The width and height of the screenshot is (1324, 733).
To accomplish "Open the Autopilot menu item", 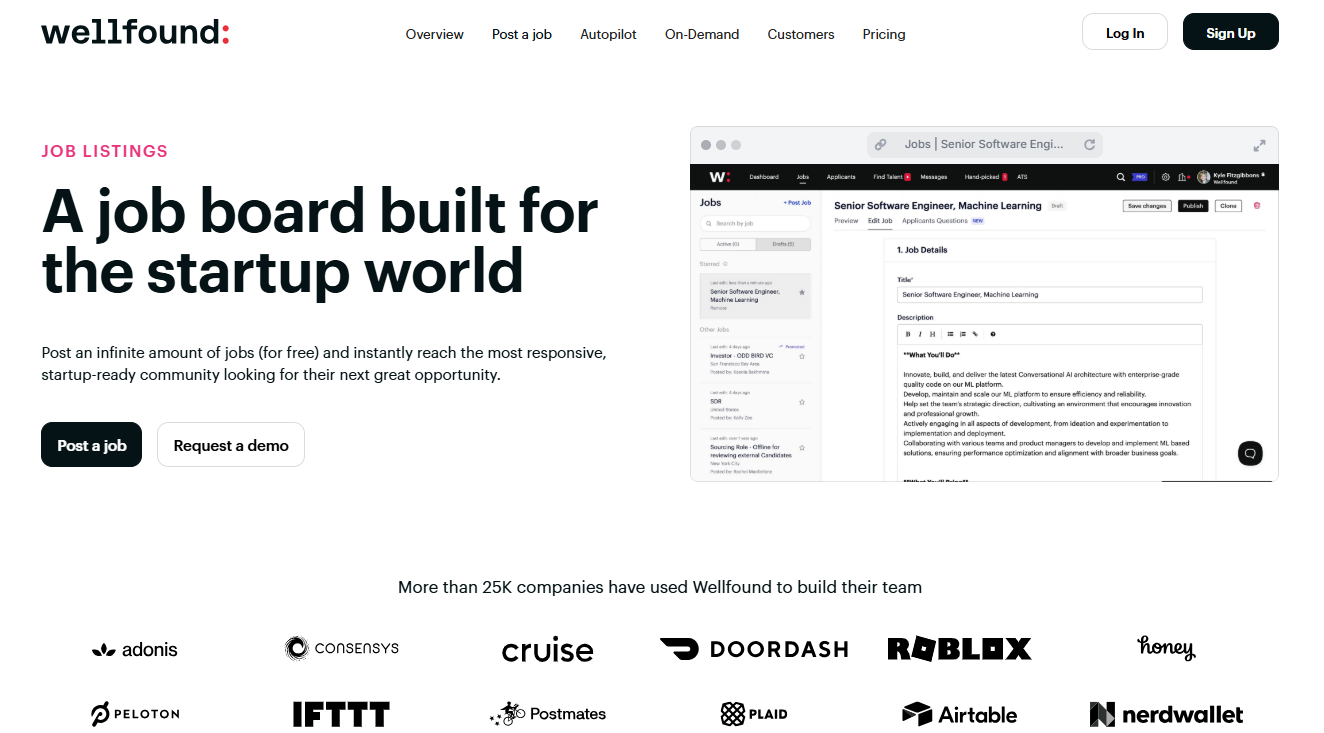I will (x=608, y=34).
